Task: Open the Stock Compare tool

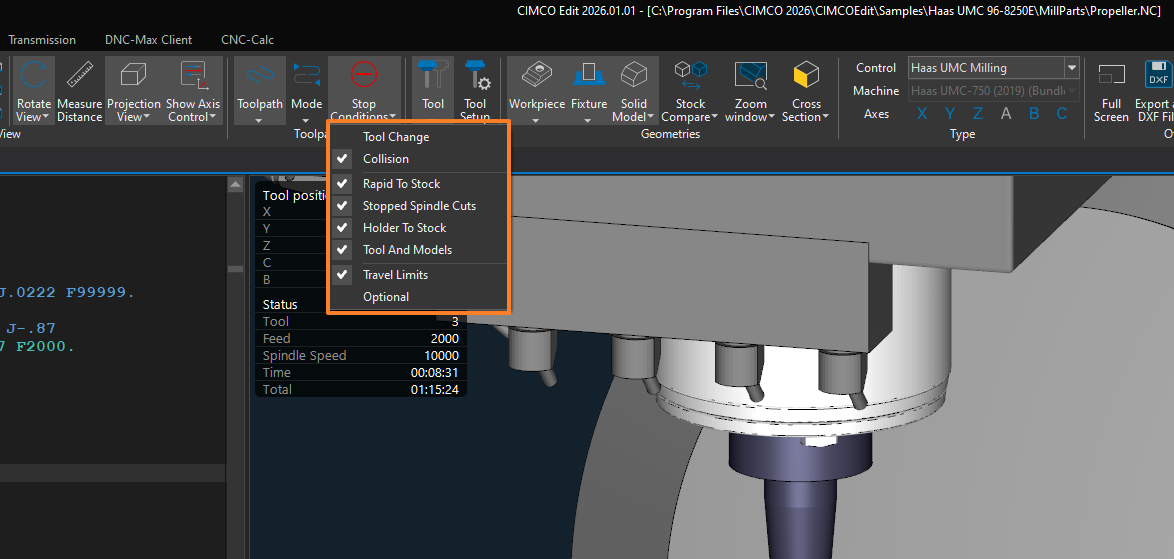Action: 690,76
